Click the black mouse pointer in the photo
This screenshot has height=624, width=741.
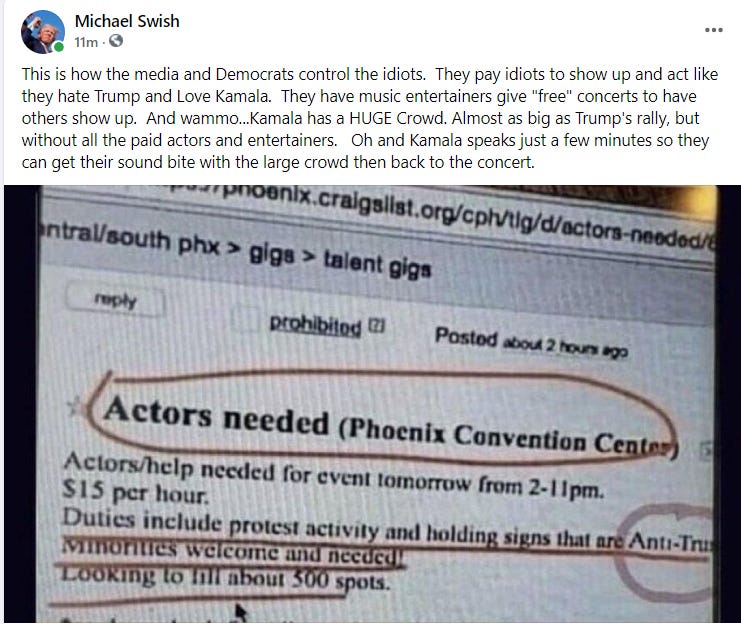pos(241,612)
